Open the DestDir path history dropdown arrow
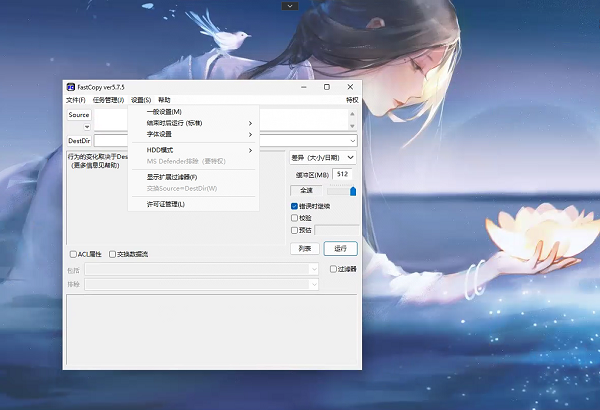This screenshot has width=600, height=410. point(353,141)
